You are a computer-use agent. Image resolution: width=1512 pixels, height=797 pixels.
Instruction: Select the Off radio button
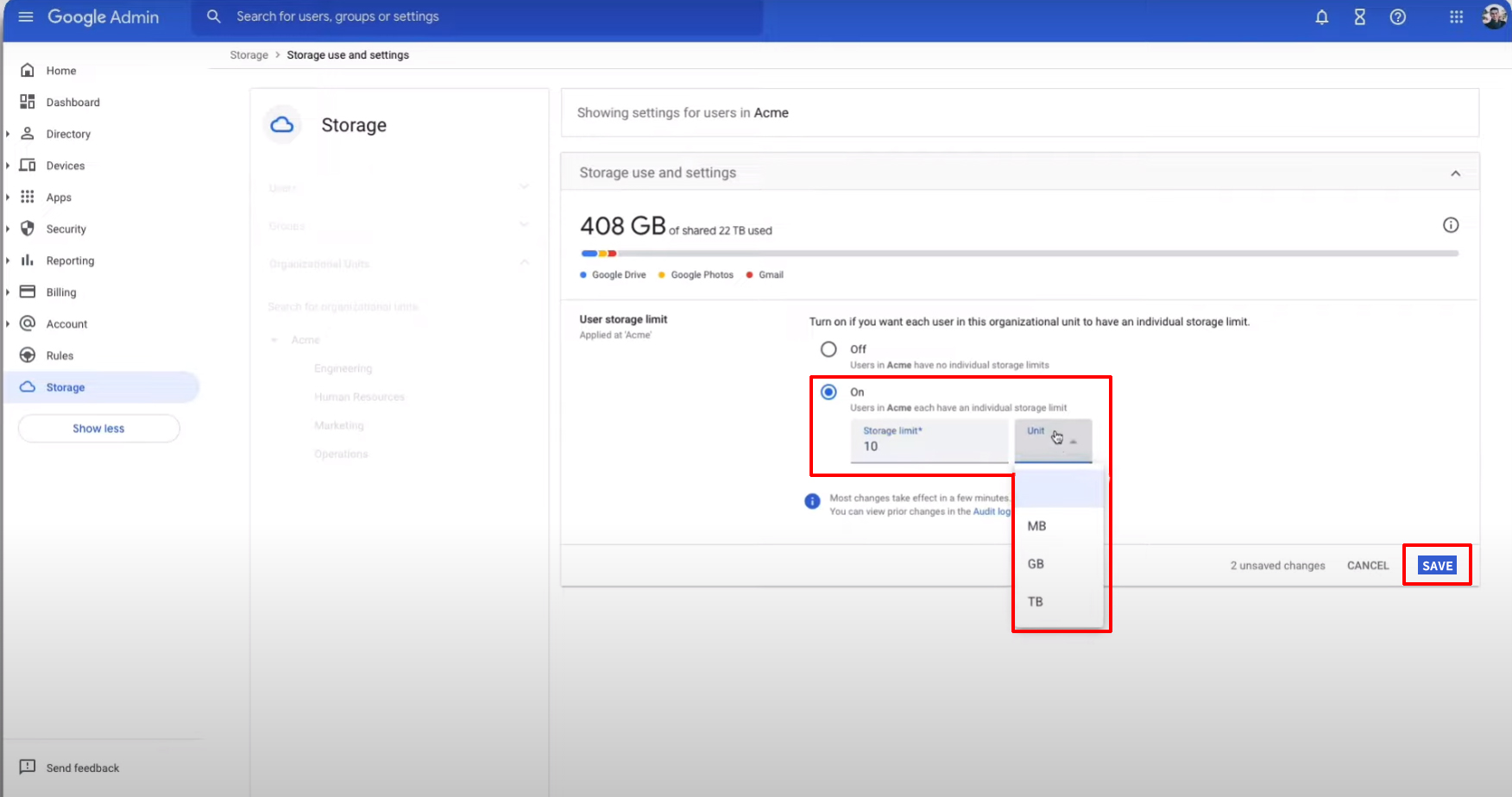click(x=828, y=349)
